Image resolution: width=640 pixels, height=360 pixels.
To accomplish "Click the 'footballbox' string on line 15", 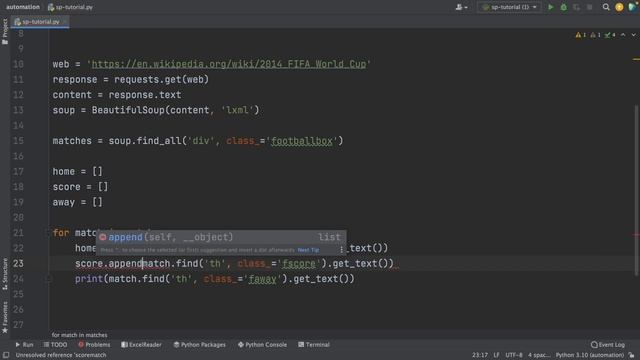I will (x=302, y=141).
